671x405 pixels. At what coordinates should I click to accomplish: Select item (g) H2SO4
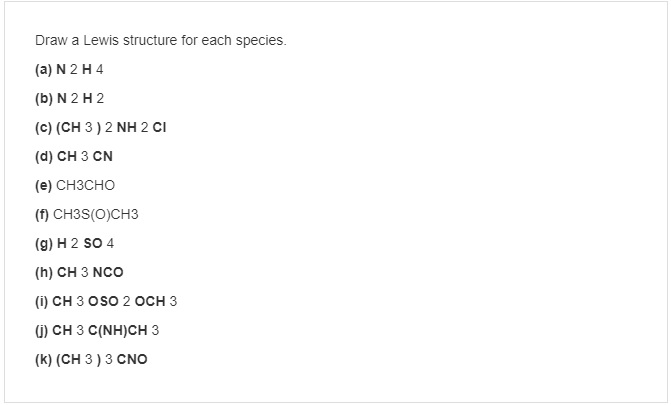tap(74, 244)
